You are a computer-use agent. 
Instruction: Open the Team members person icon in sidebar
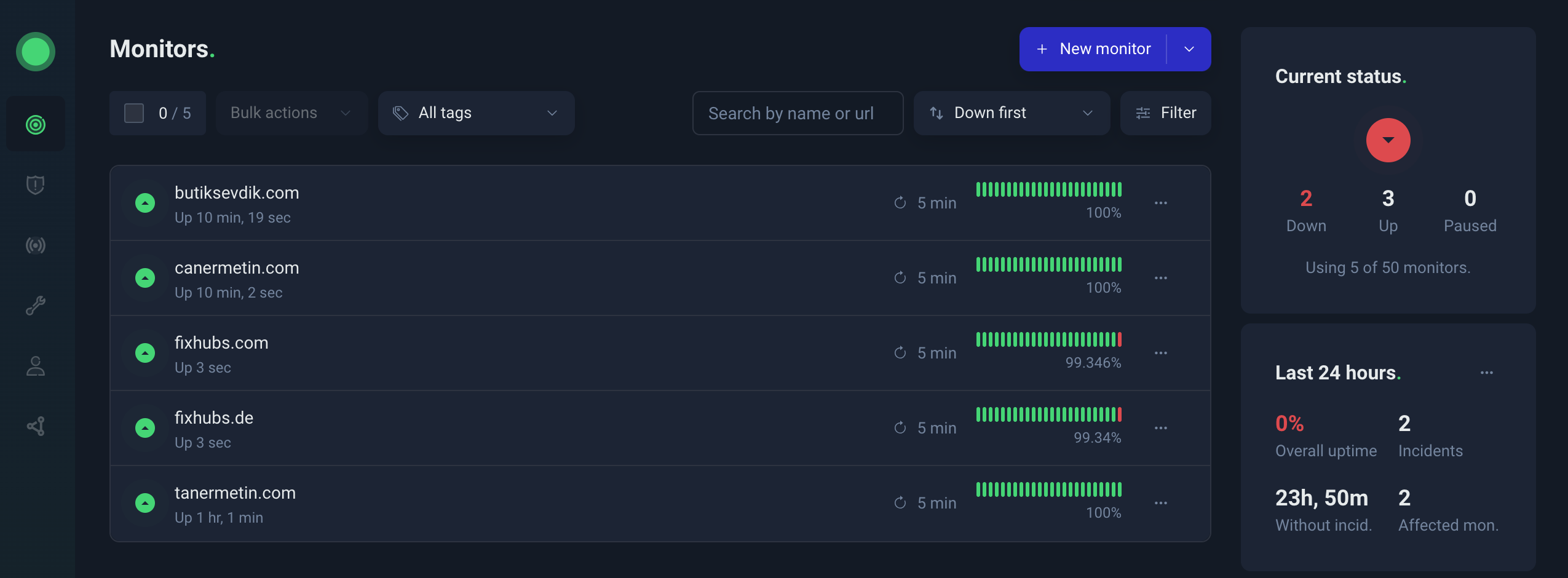tap(36, 366)
